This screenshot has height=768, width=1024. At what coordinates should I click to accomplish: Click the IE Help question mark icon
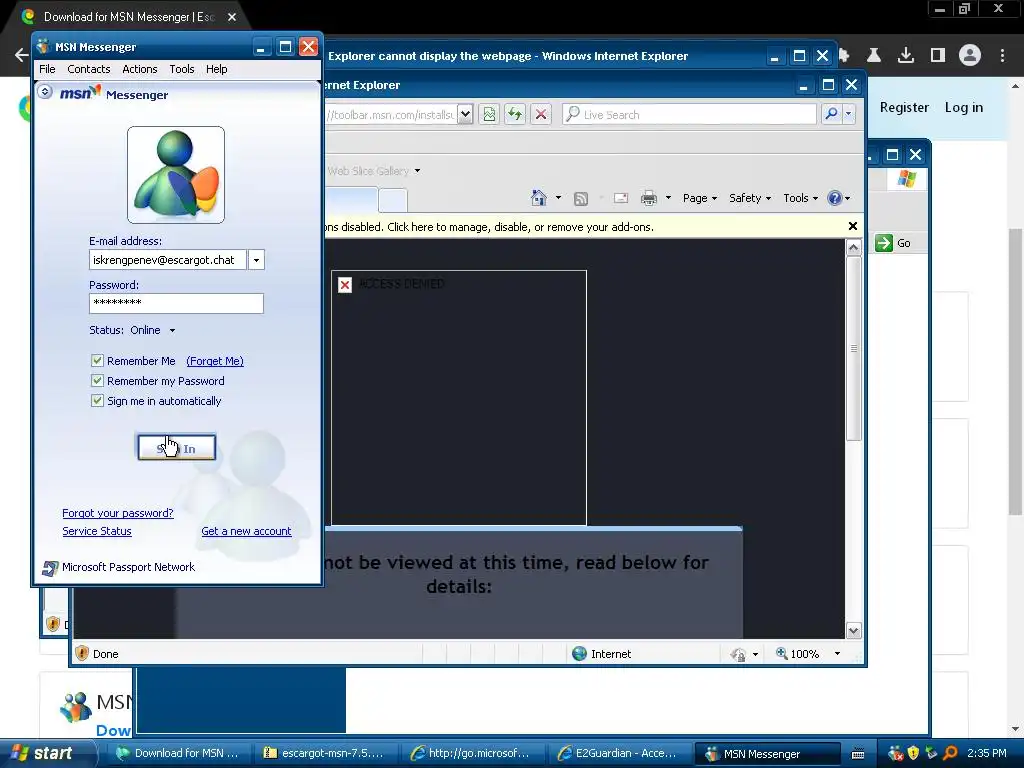[835, 198]
